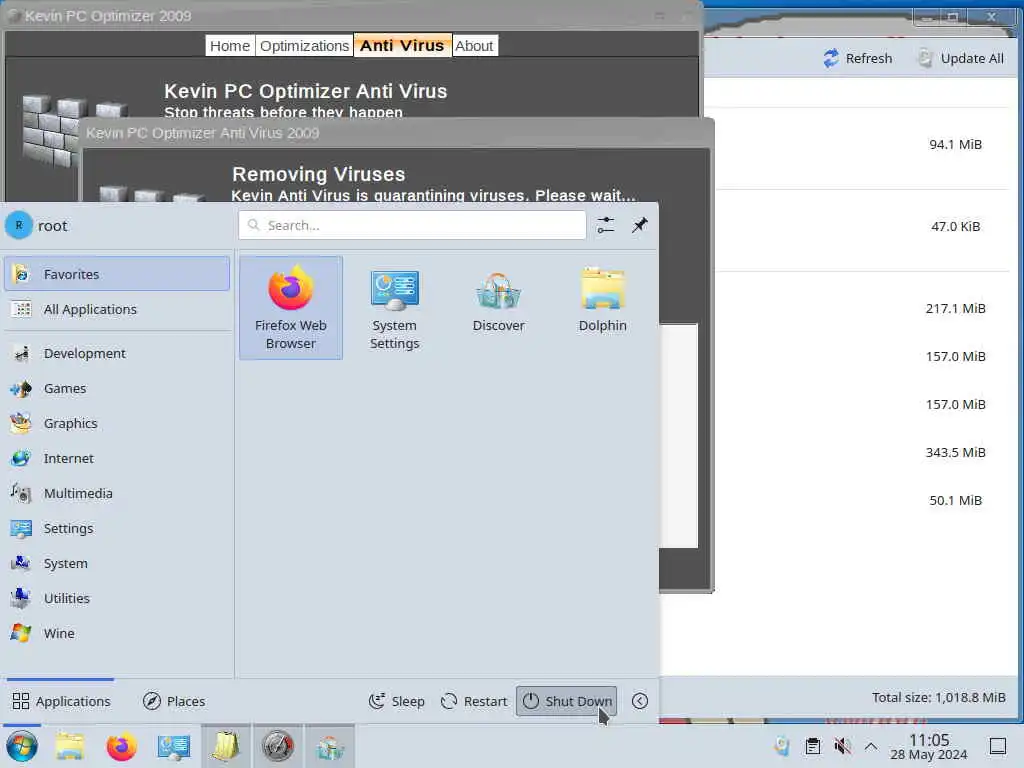The height and width of the screenshot is (768, 1024).
Task: Click the 94.1 MiB update size
Action: coord(955,144)
